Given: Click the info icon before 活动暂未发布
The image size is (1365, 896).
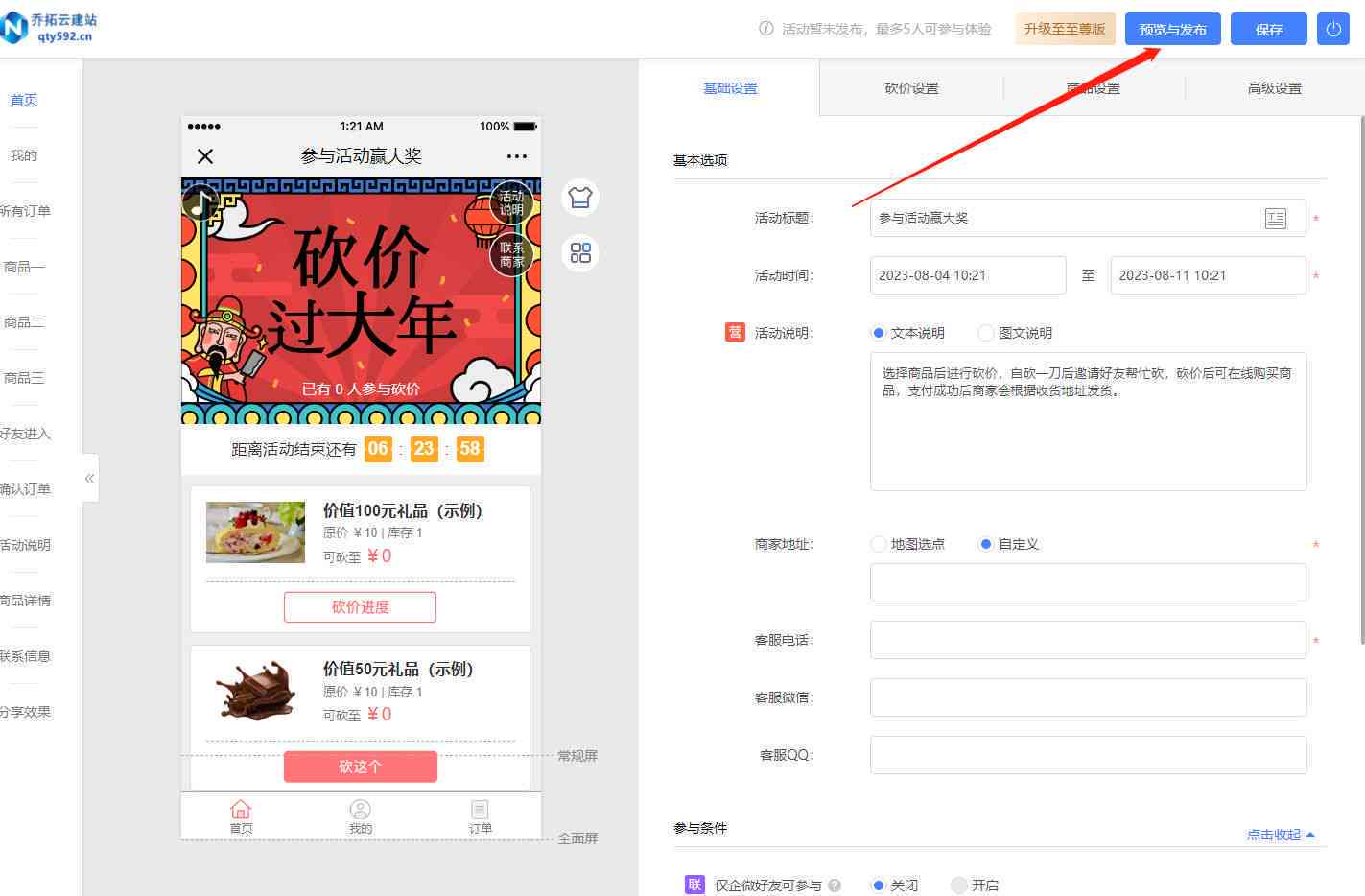Looking at the screenshot, I should point(765,29).
